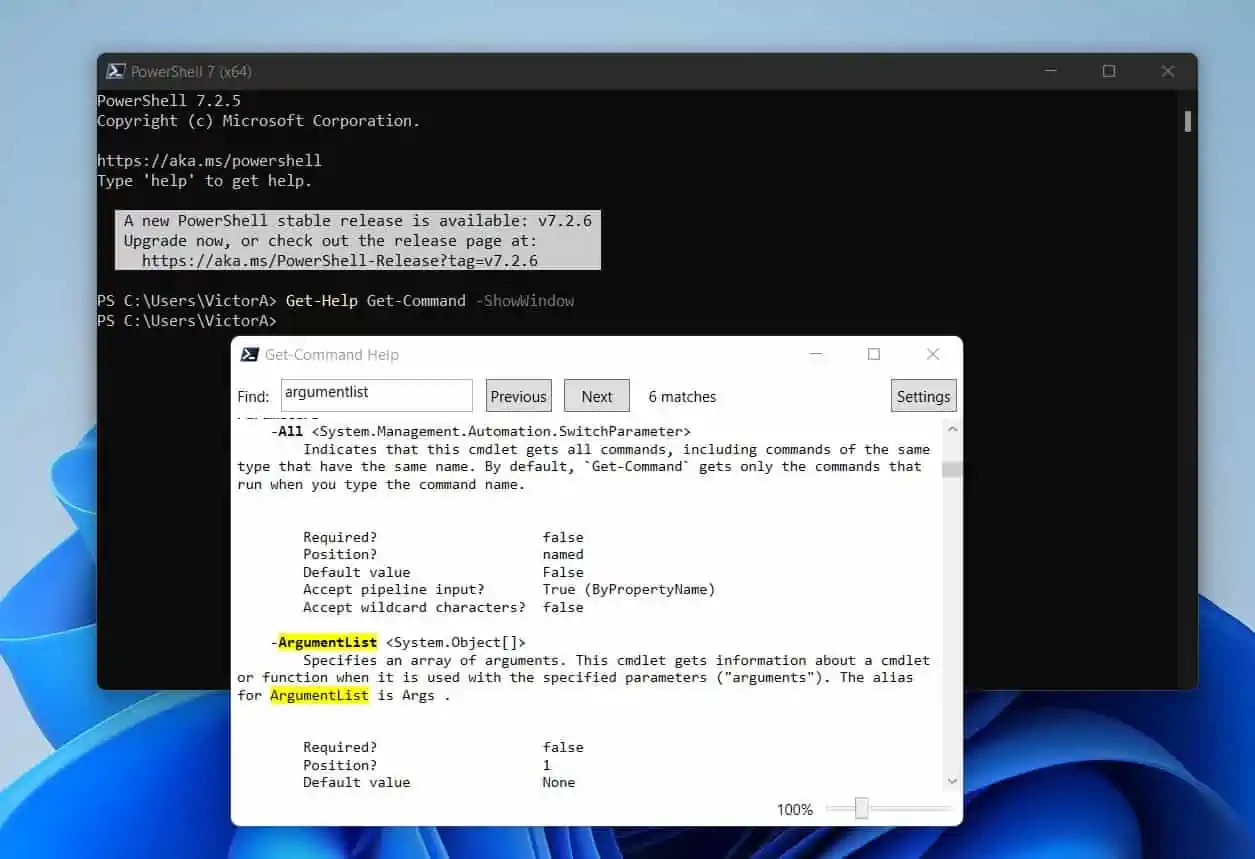Maximize the Get-Command Help window
1255x859 pixels.
tap(874, 354)
